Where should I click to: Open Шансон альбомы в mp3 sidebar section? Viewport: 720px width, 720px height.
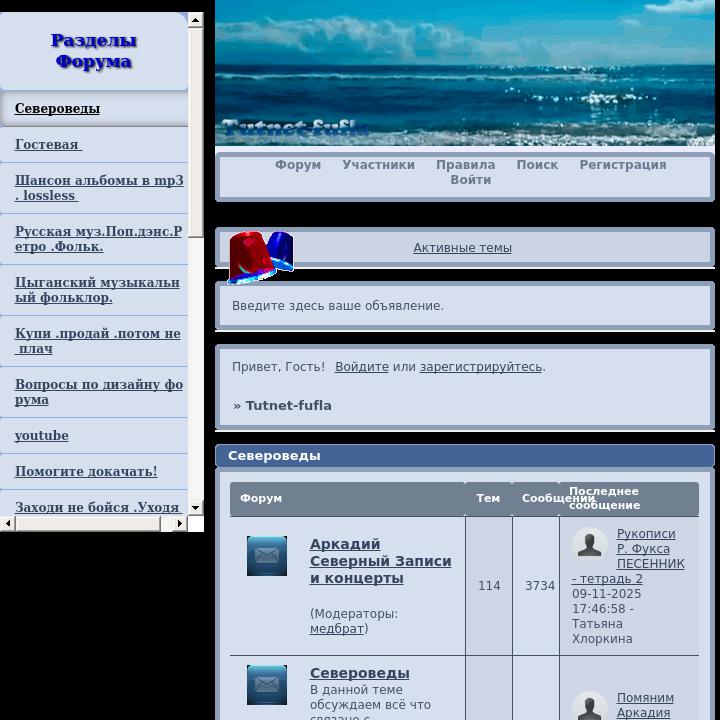click(x=98, y=188)
